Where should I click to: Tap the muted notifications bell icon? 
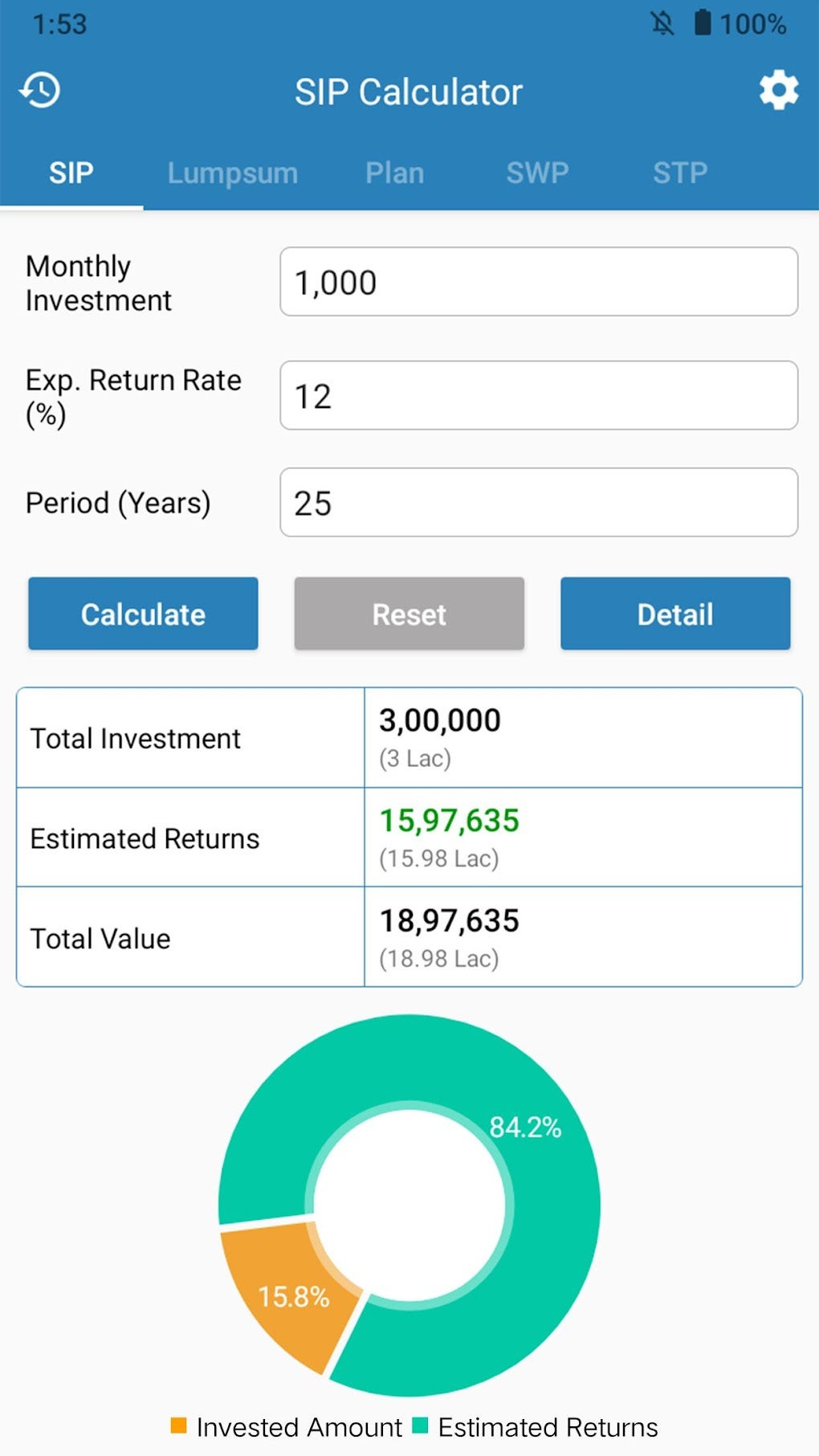point(662,23)
